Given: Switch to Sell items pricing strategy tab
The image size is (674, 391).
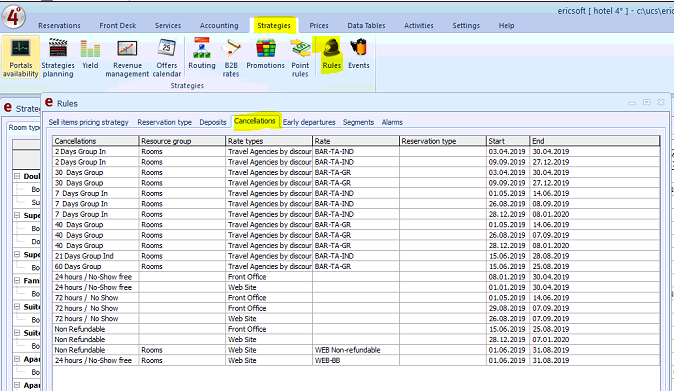Looking at the screenshot, I should [89, 122].
